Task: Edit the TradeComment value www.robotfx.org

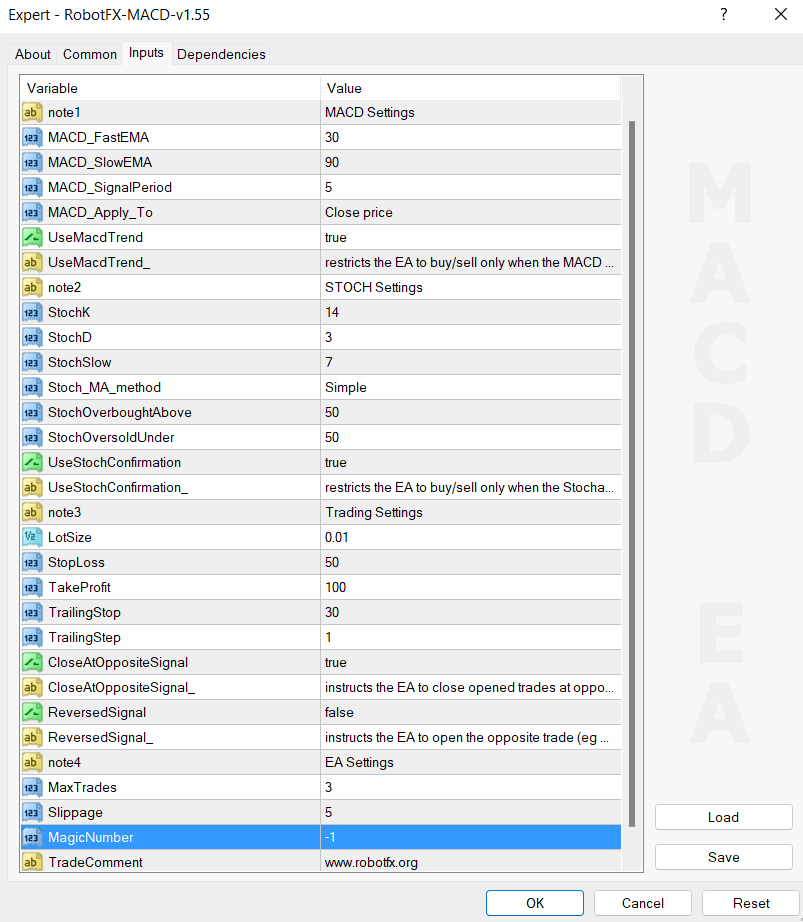Action: tap(471, 862)
